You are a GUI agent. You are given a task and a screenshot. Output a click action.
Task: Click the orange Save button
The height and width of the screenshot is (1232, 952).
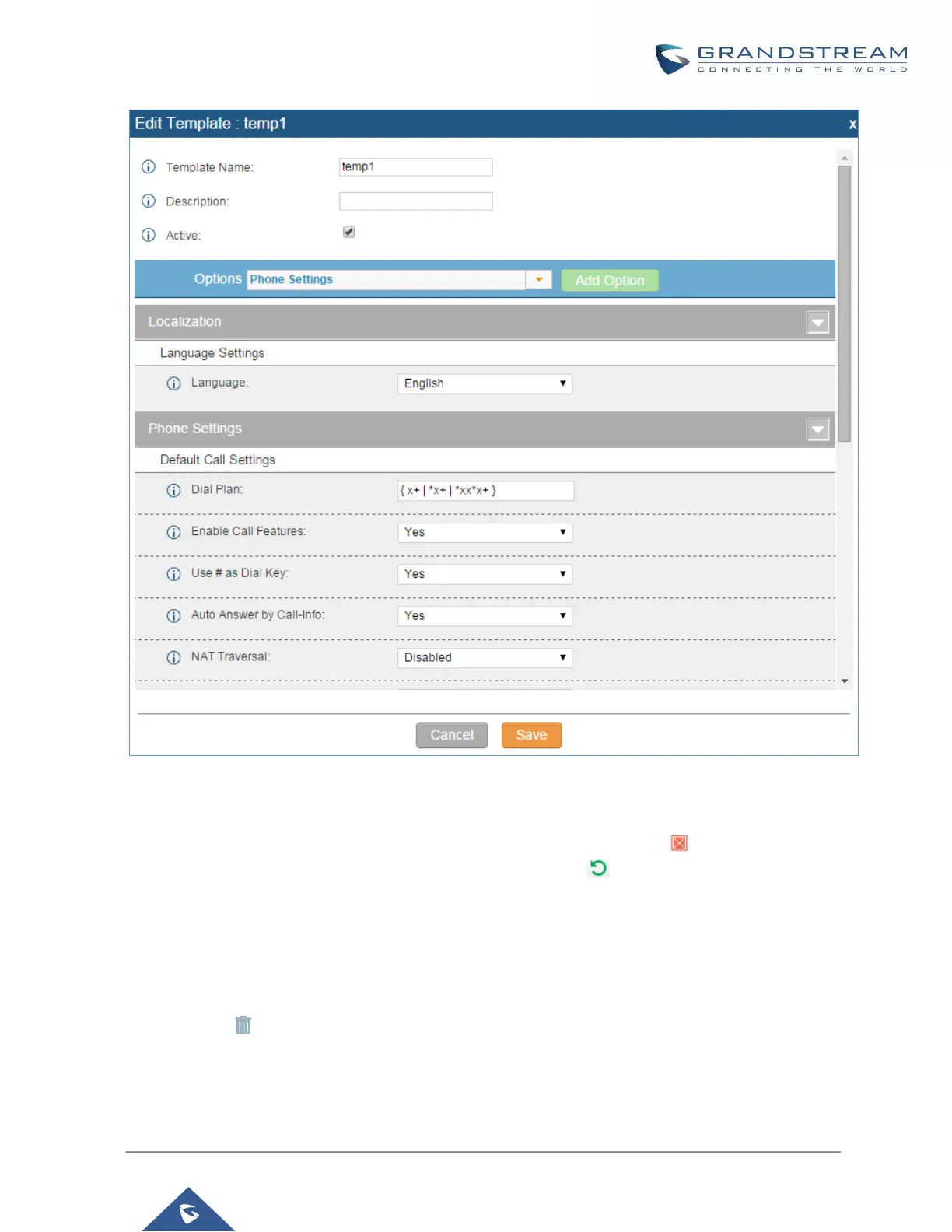coord(531,735)
